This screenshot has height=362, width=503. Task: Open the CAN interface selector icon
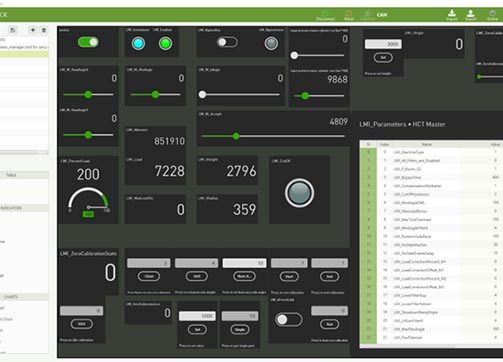tap(368, 15)
